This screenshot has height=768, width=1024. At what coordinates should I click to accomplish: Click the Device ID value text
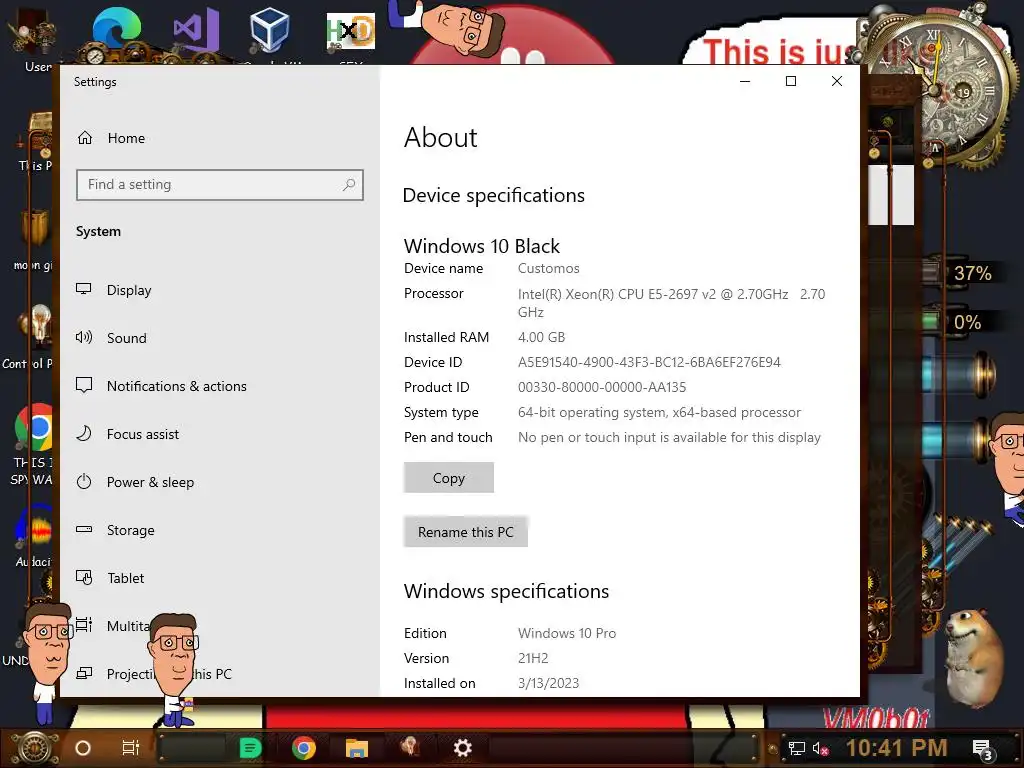[x=649, y=362]
